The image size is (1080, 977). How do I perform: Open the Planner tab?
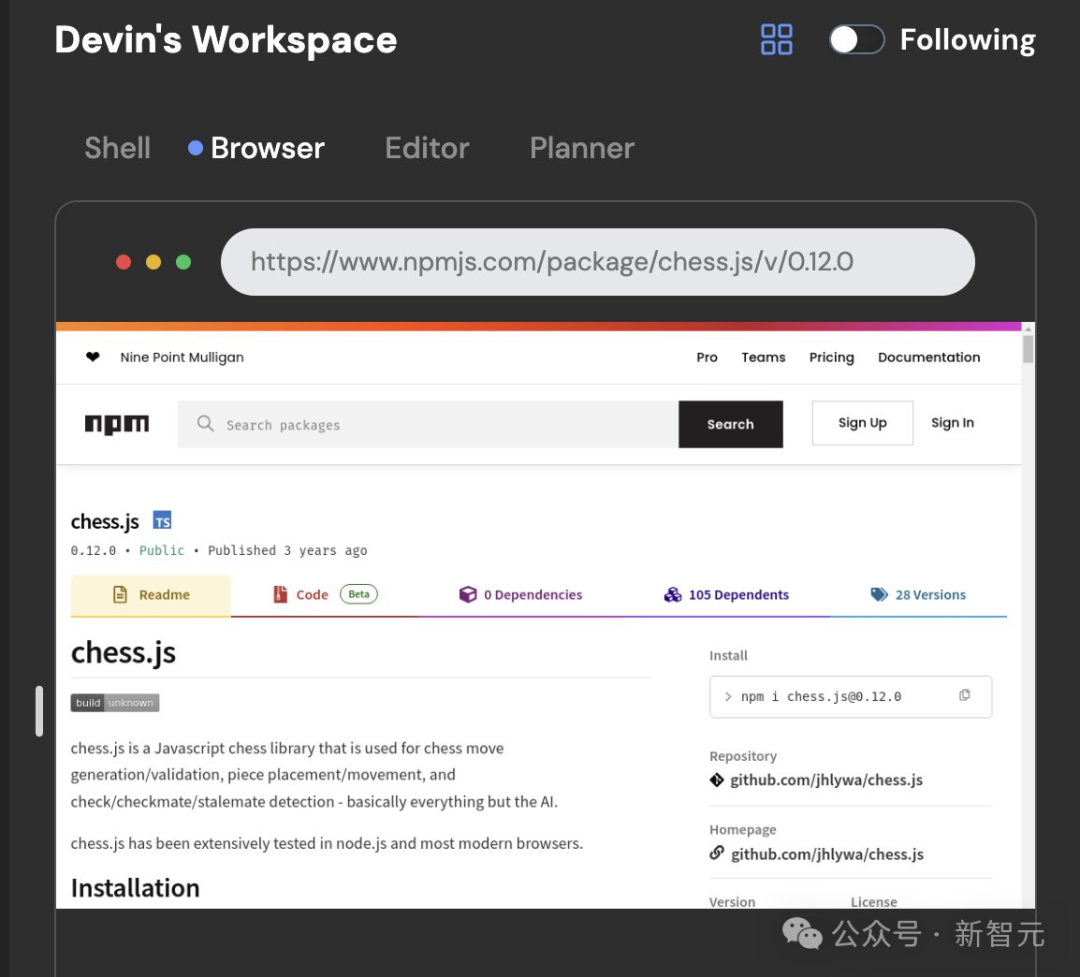[581, 148]
